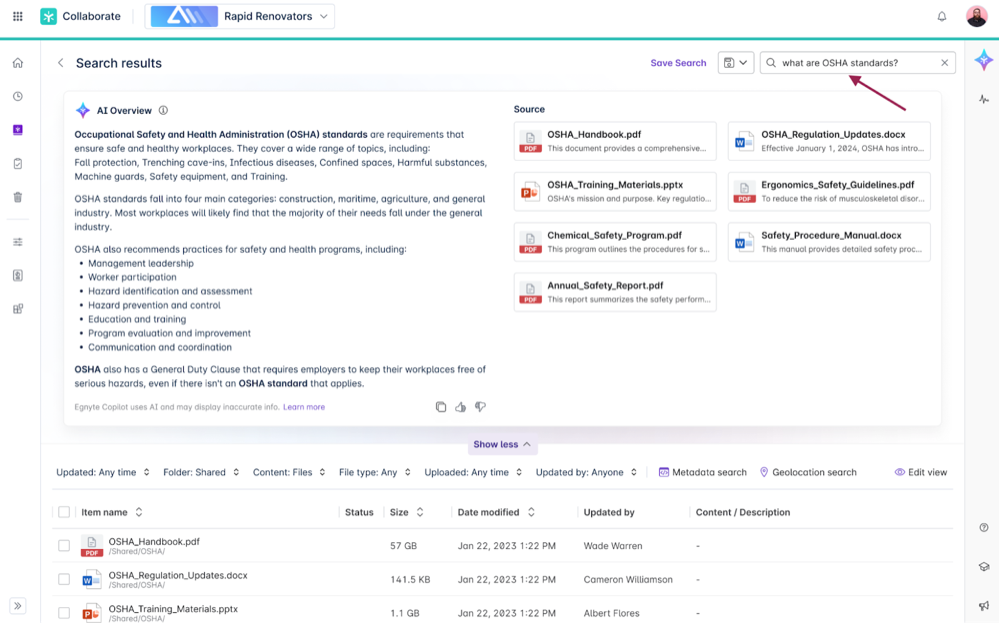Open OSHA_Regulation_Updates.docx source card
This screenshot has width=999, height=623.
click(x=829, y=141)
